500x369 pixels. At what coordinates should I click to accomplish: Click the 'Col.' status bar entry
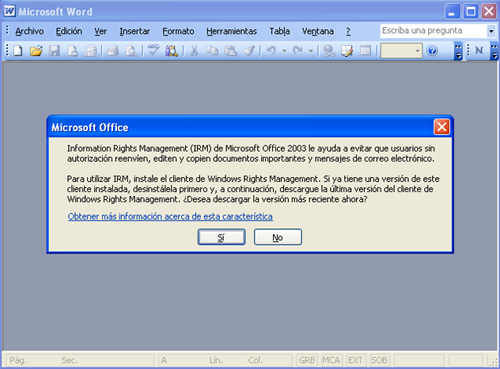tap(255, 360)
